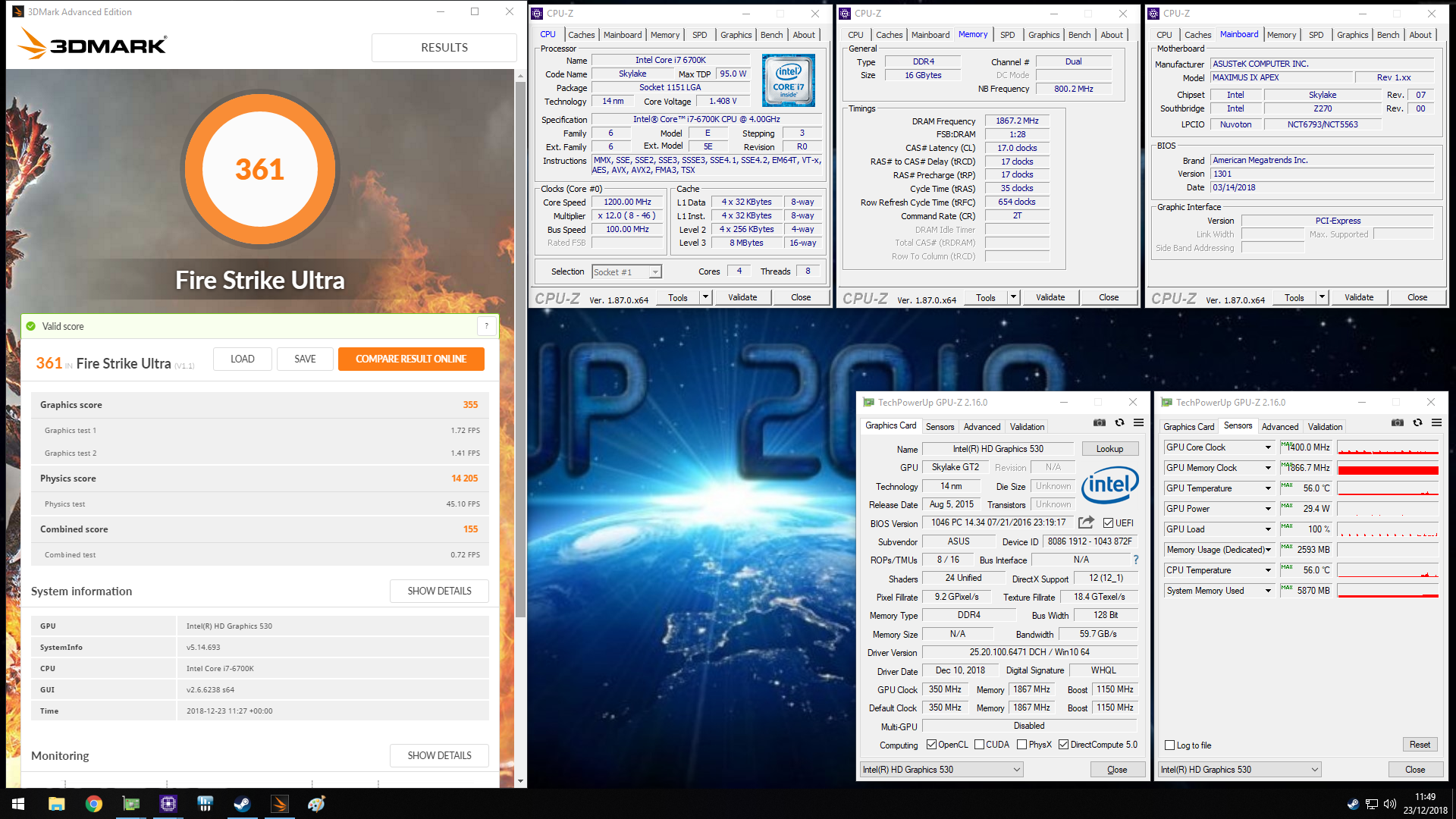
Task: Share BIOS version export icon in GPU-Z
Action: 1086,522
